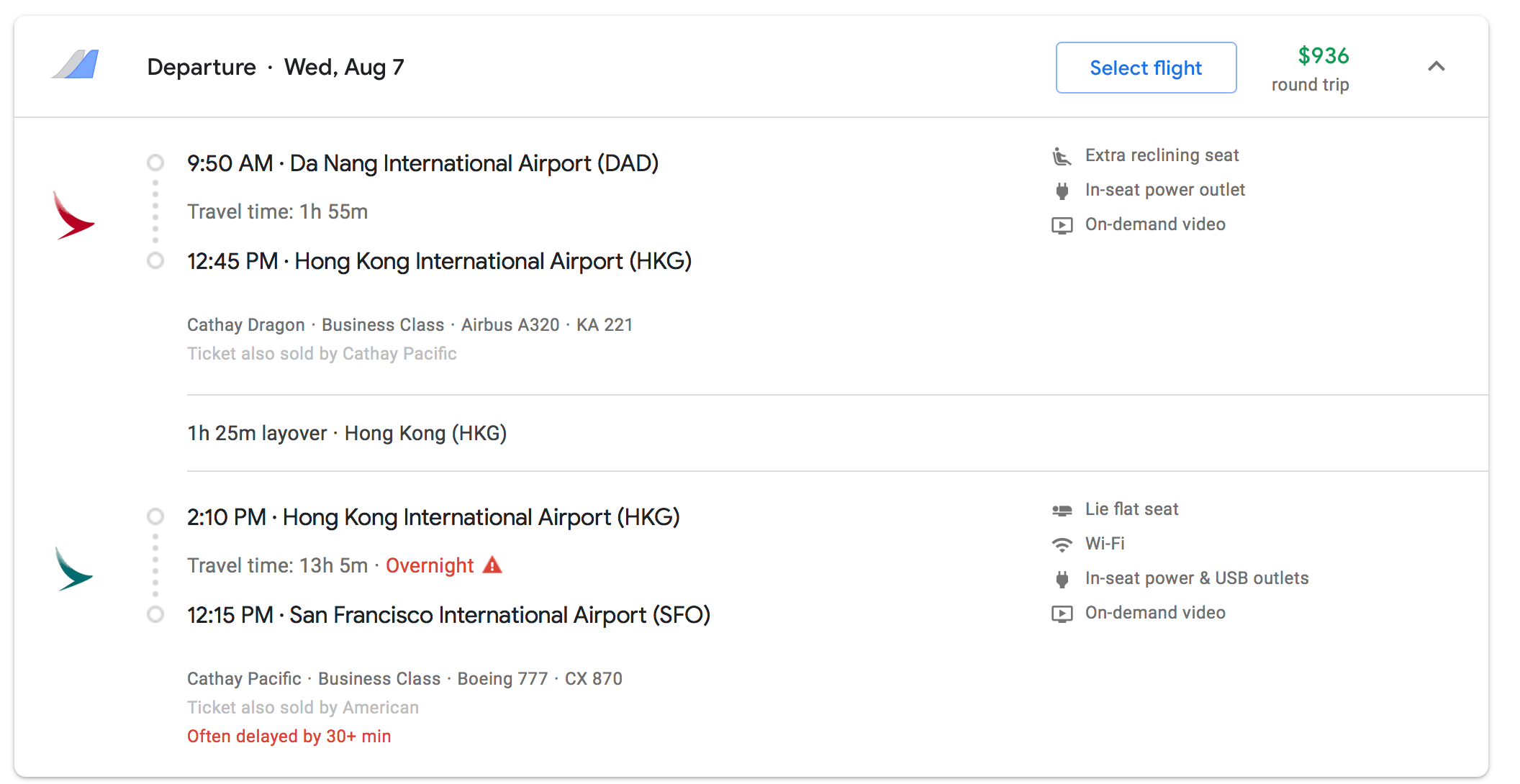This screenshot has width=1520, height=784.
Task: Click the Extra reclining seat icon
Action: click(1062, 156)
